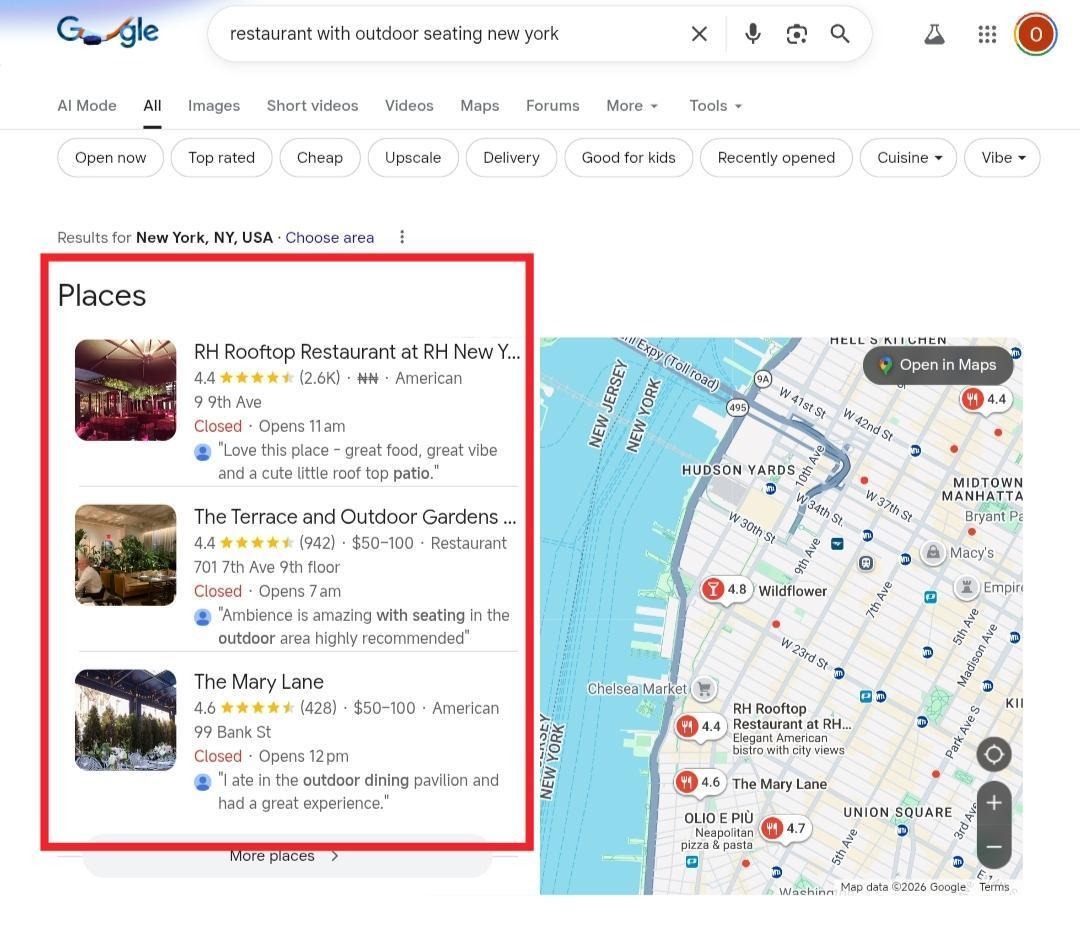Click the Places heading

point(102,295)
